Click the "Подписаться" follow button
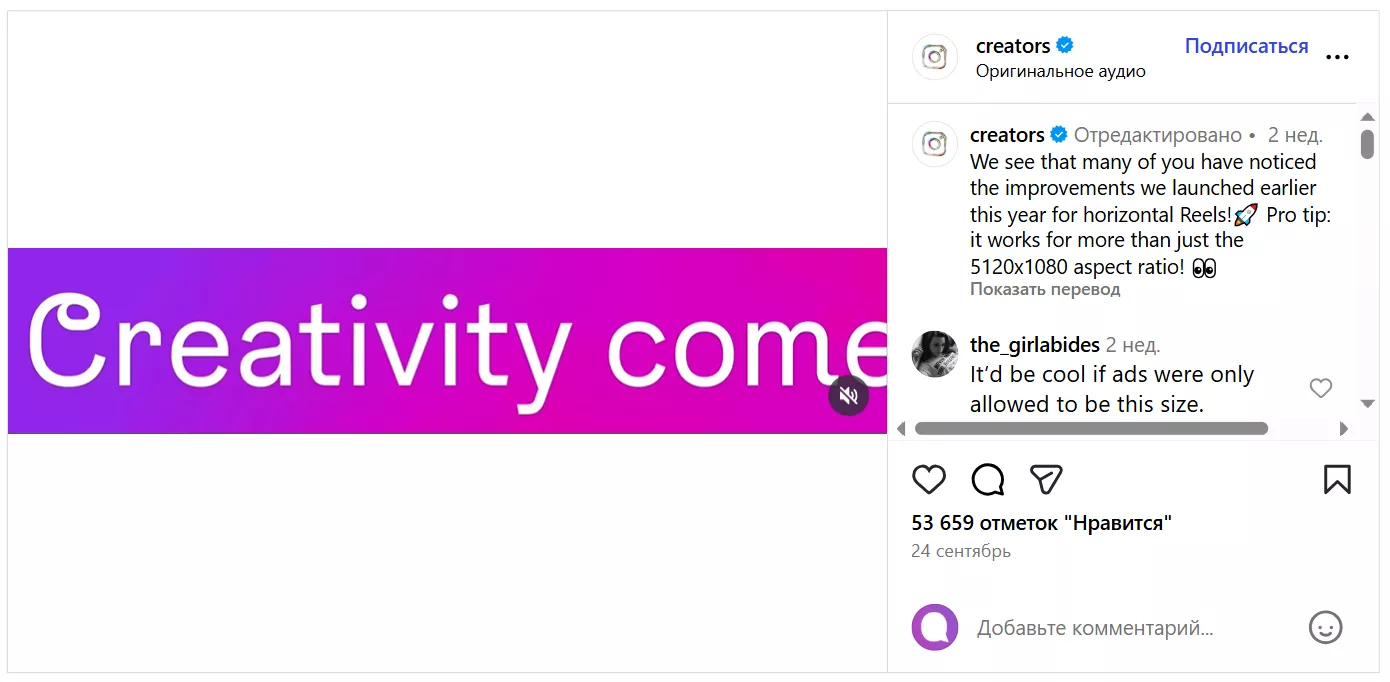Viewport: 1390px width, 682px height. coord(1246,46)
